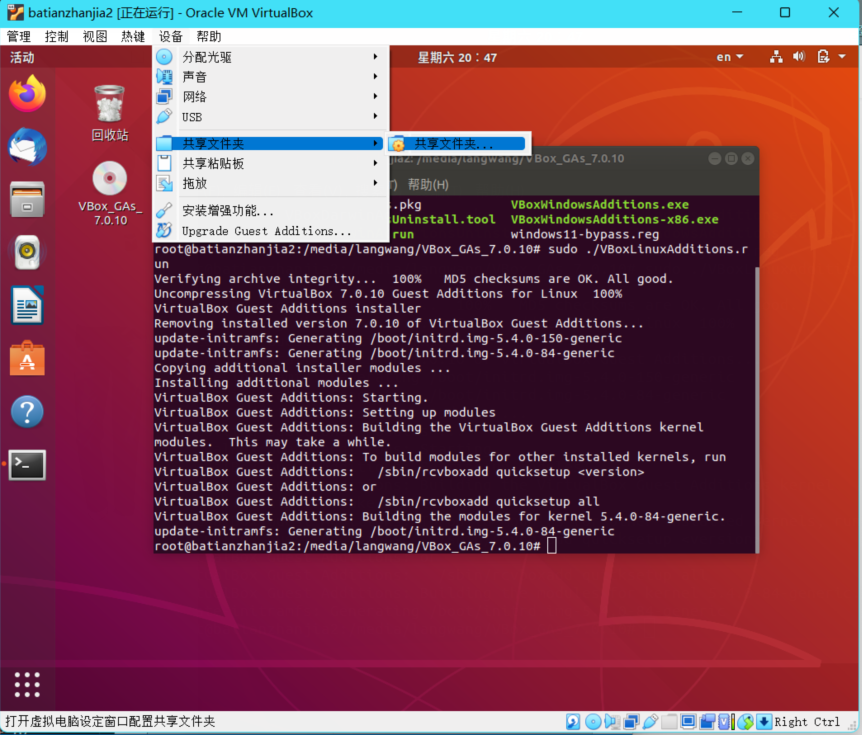Open the 设备 menu
Image resolution: width=862 pixels, height=735 pixels.
[x=170, y=36]
